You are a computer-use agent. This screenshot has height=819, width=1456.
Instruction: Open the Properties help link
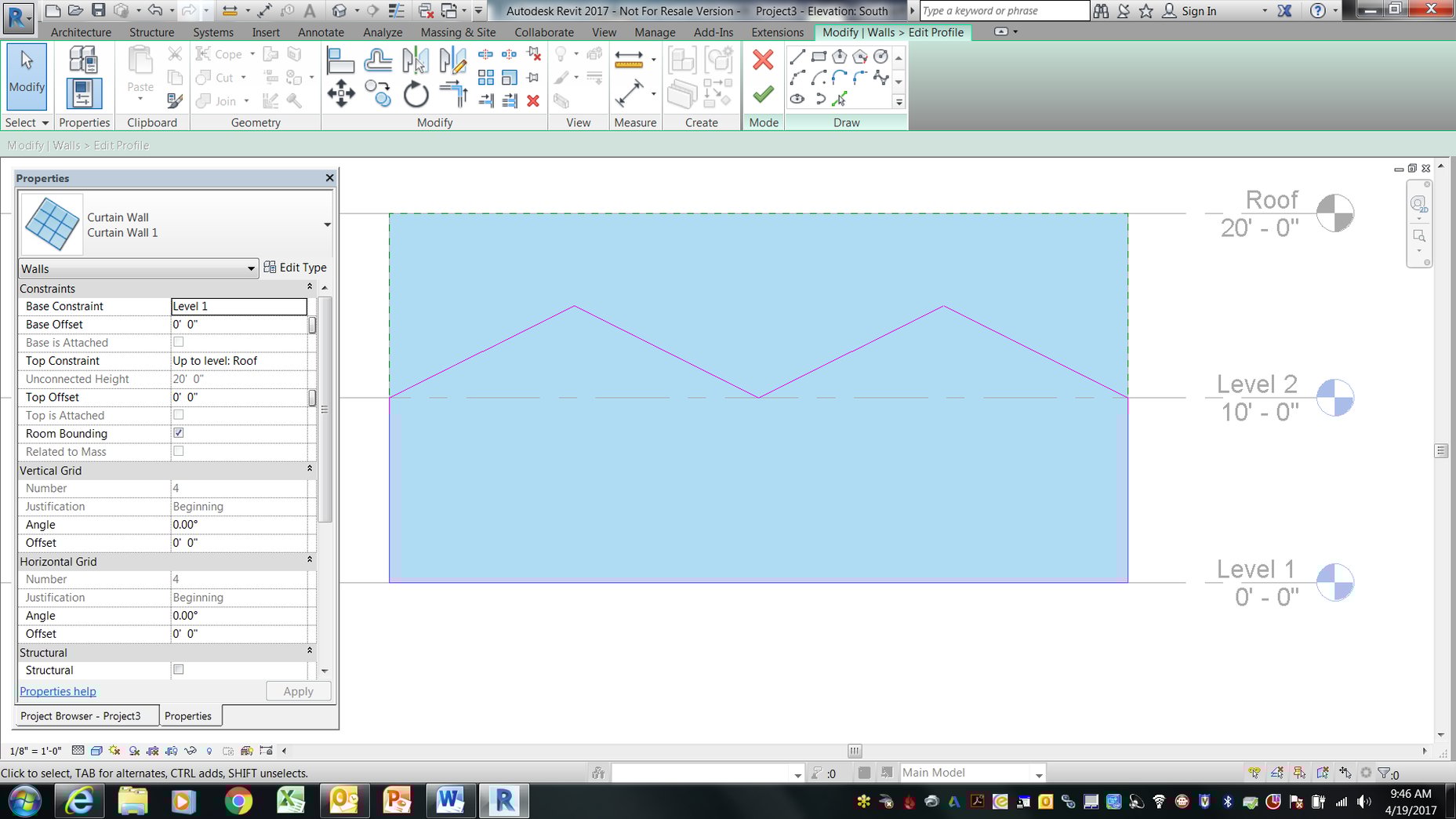pos(57,691)
